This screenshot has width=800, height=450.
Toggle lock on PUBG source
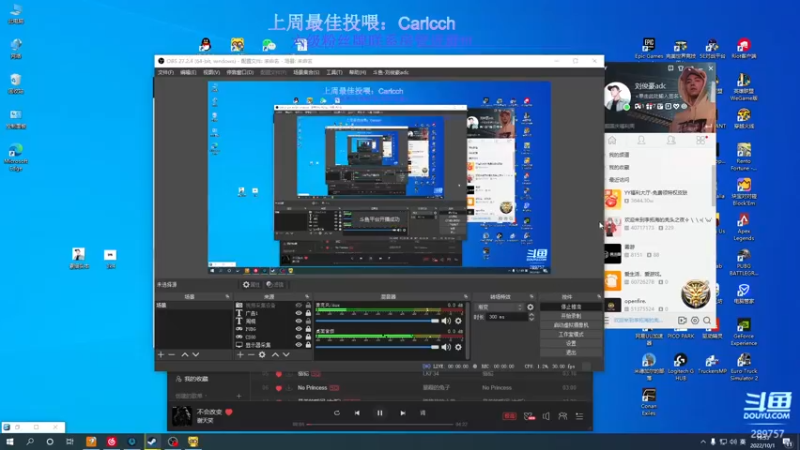pyautogui.click(x=308, y=329)
